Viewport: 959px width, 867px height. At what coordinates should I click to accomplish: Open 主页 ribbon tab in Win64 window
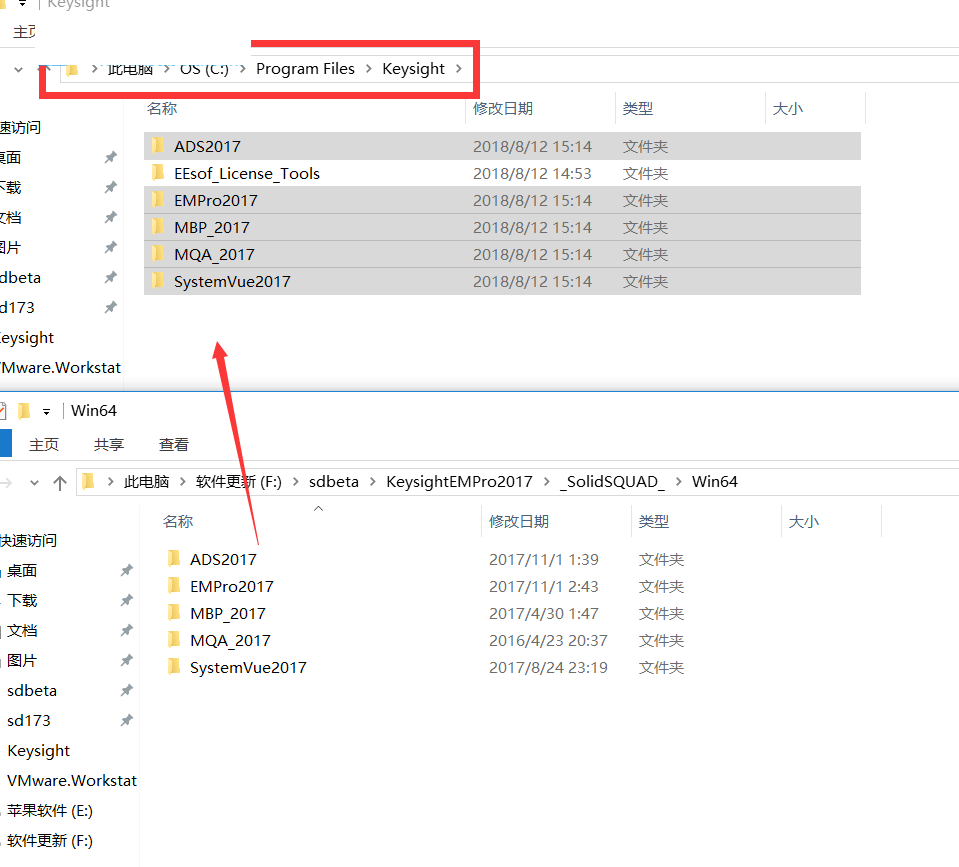[44, 445]
